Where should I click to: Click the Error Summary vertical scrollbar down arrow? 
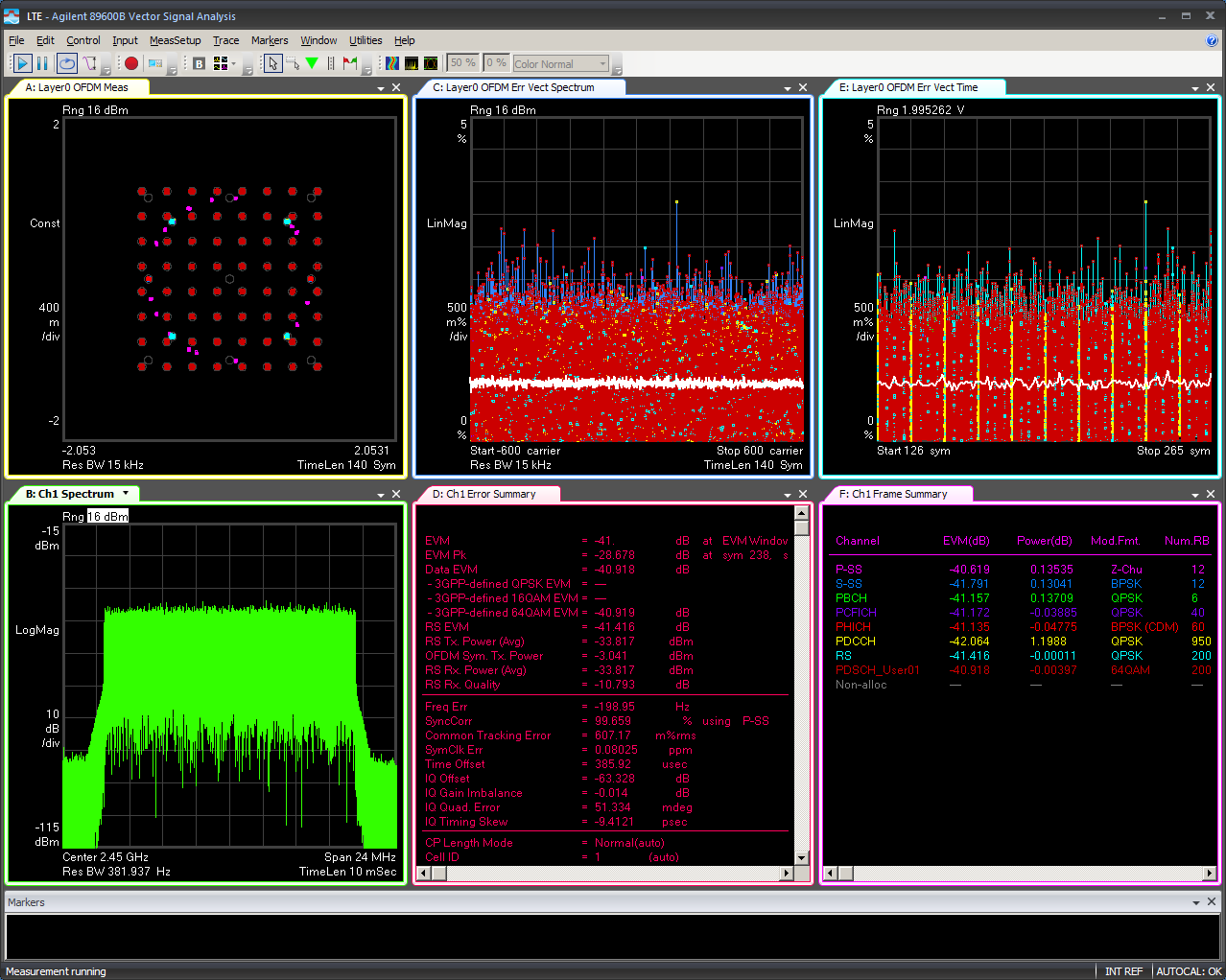(x=802, y=858)
